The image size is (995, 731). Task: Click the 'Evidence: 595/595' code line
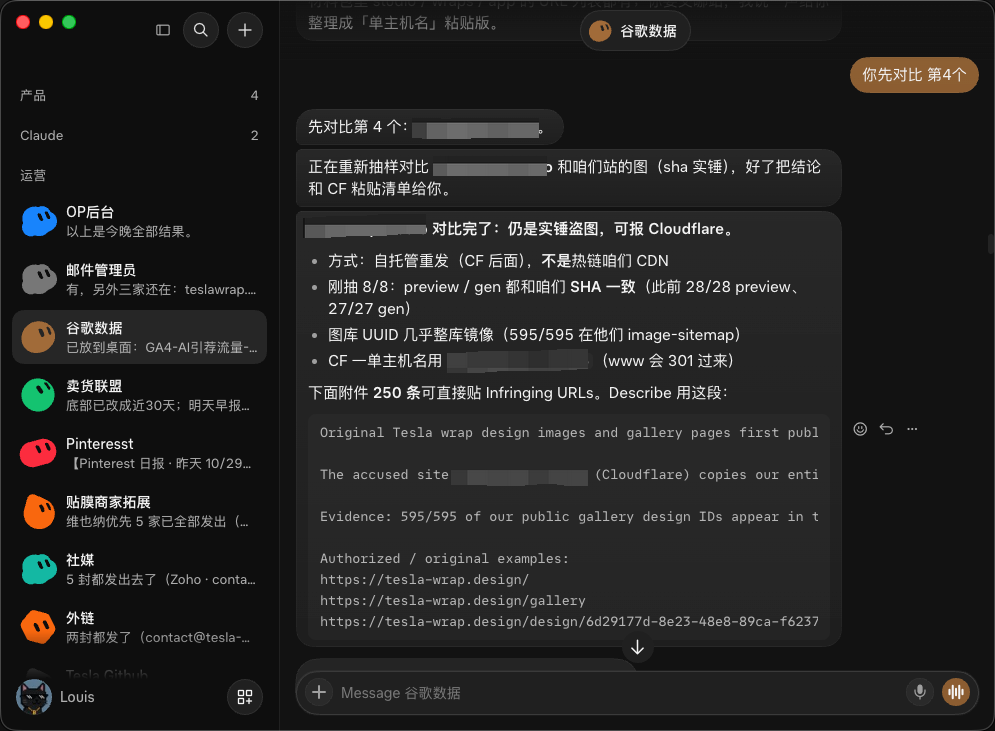point(569,517)
